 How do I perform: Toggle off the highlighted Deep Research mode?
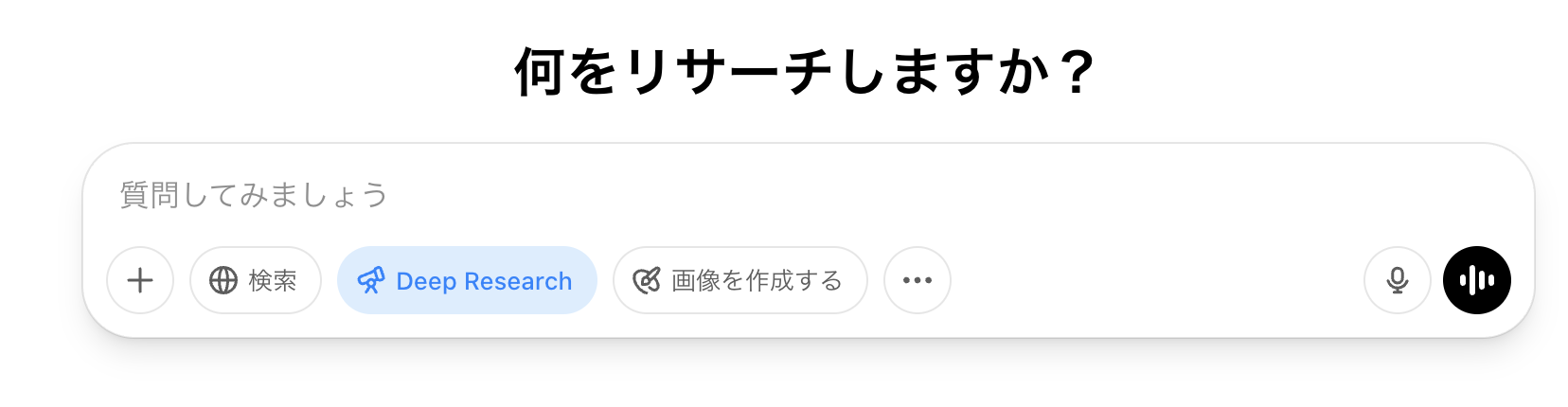[467, 280]
